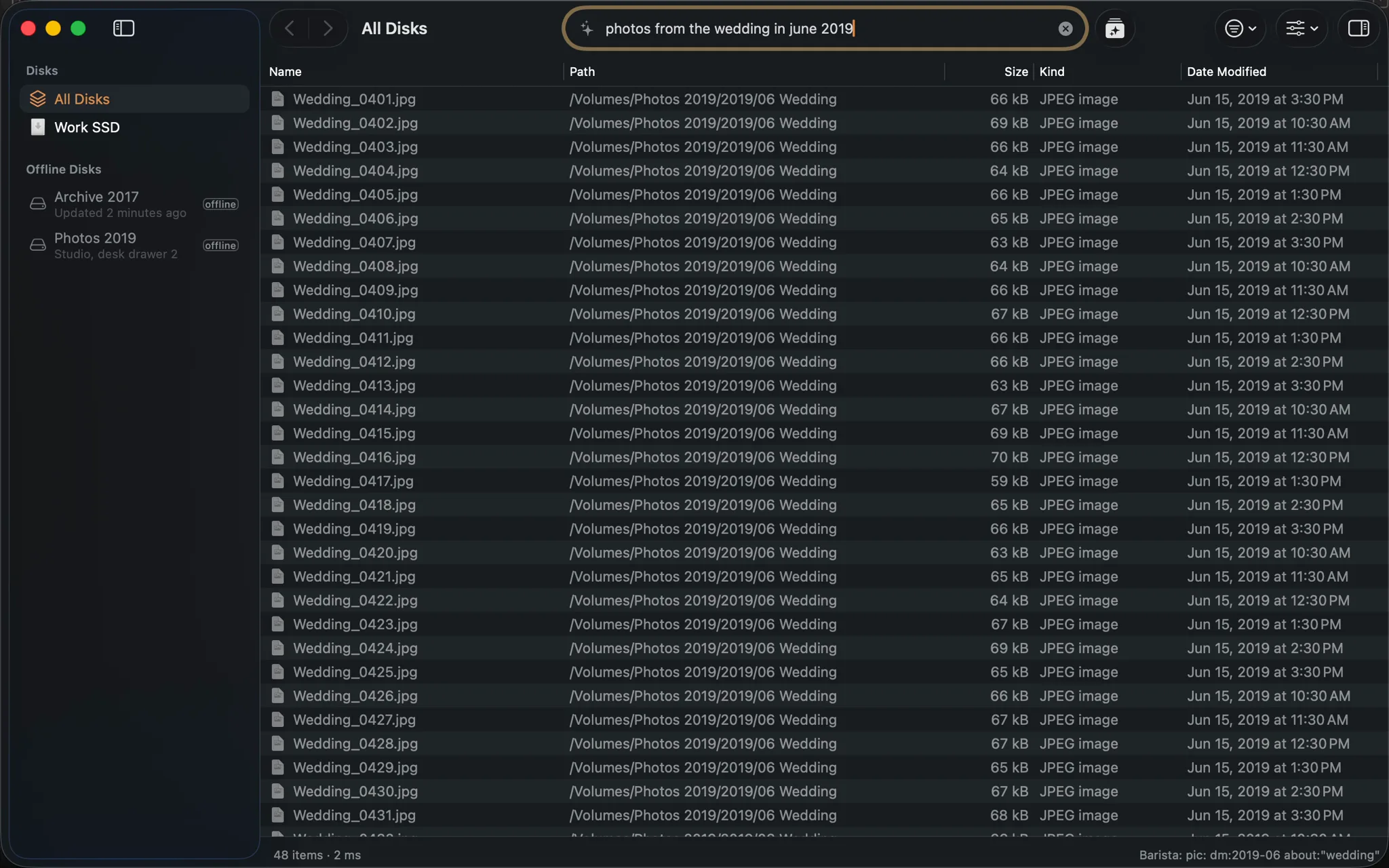The height and width of the screenshot is (868, 1389).
Task: Click offline badge next to Photos 2019
Action: tap(221, 245)
